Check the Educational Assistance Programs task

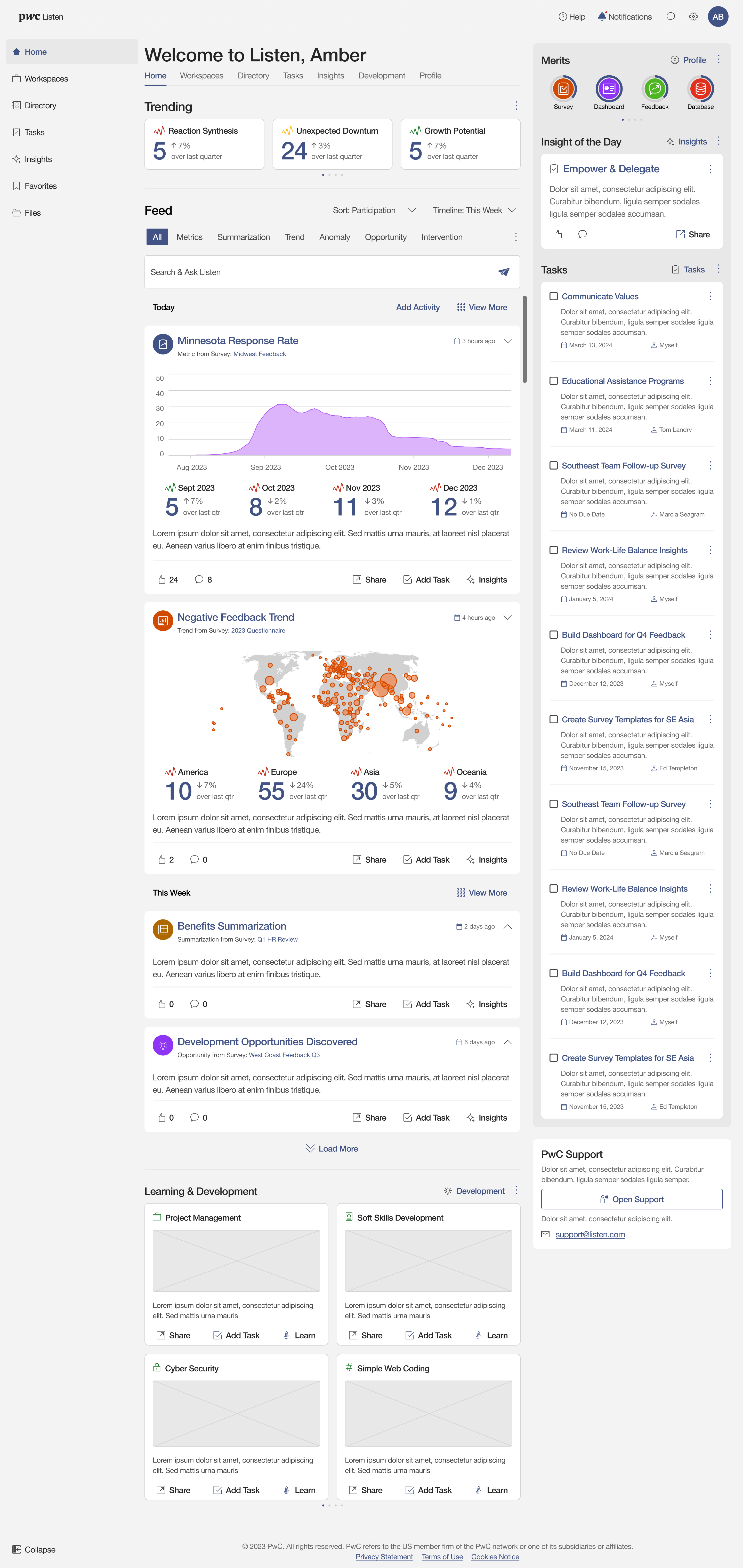coord(553,381)
